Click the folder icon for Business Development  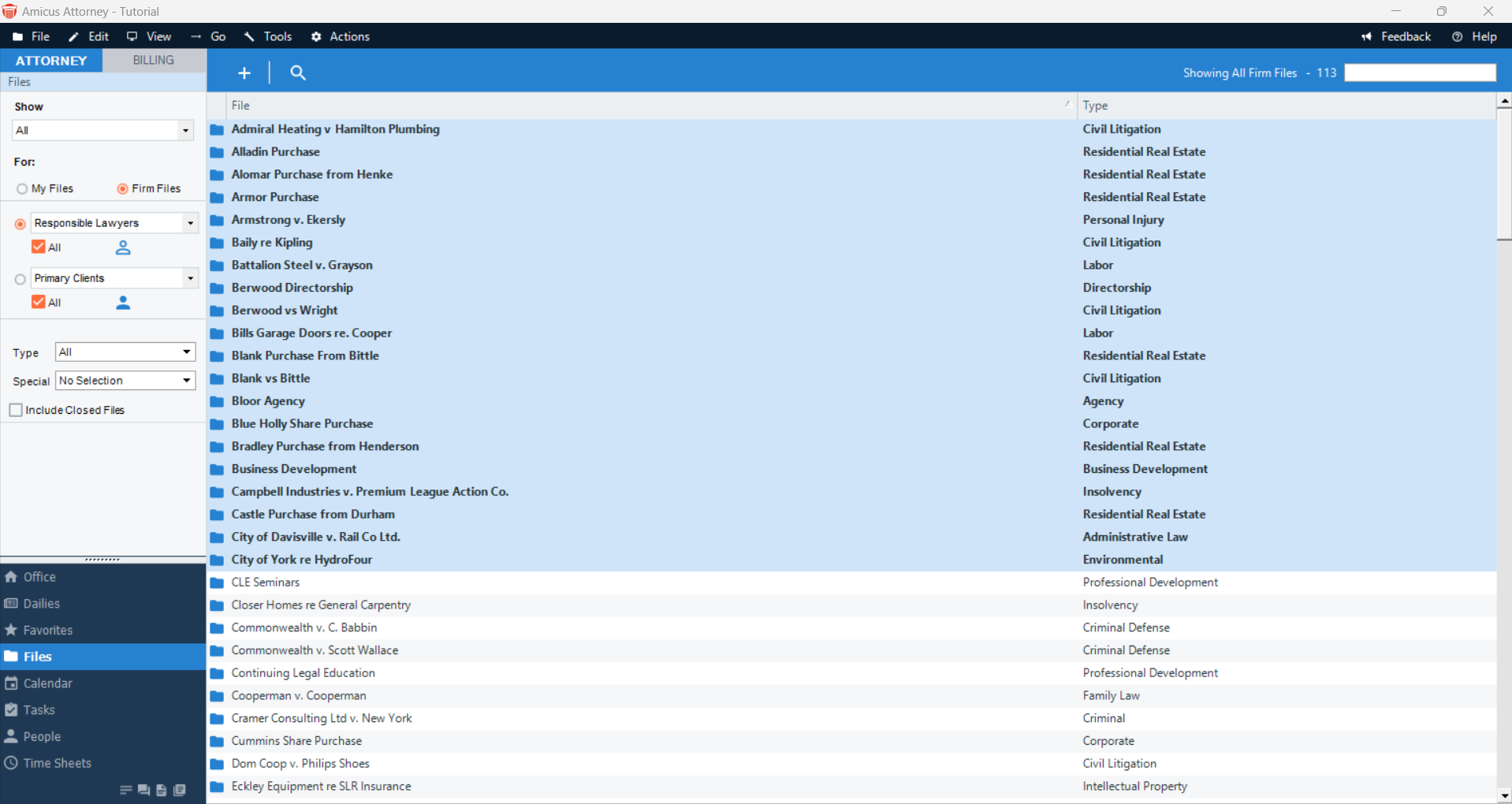pos(217,469)
